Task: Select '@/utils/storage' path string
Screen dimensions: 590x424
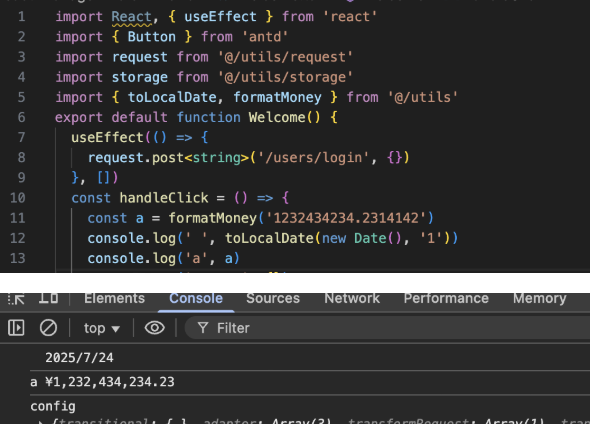Action: [285, 77]
